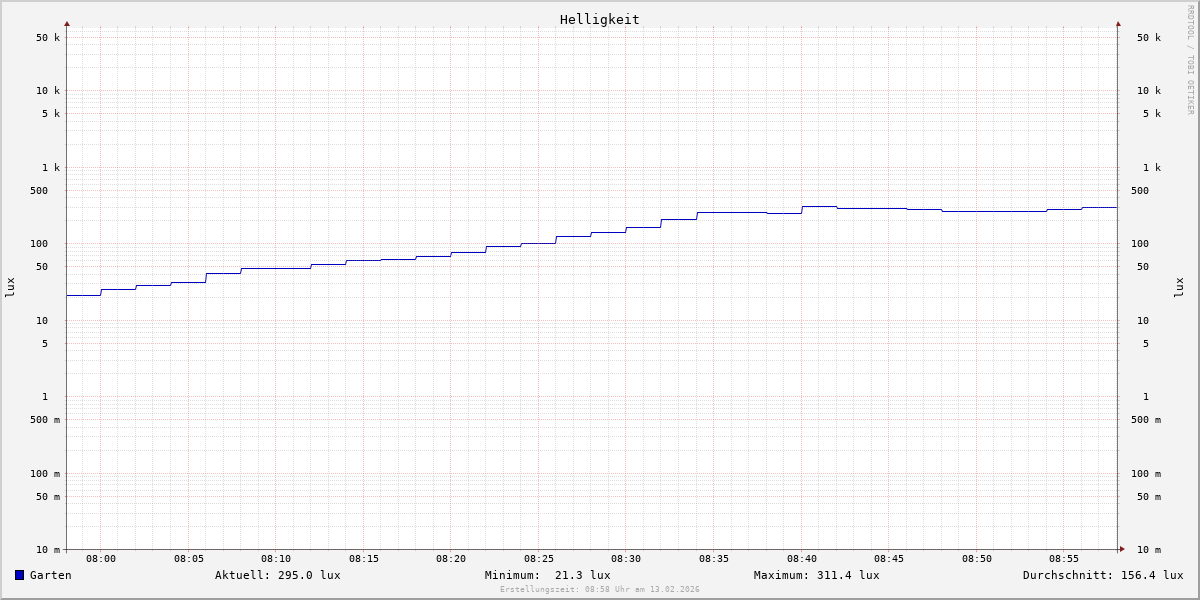Viewport: 1200px width, 600px height.
Task: Click the blue Garten legend color box
Action: pos(19,575)
